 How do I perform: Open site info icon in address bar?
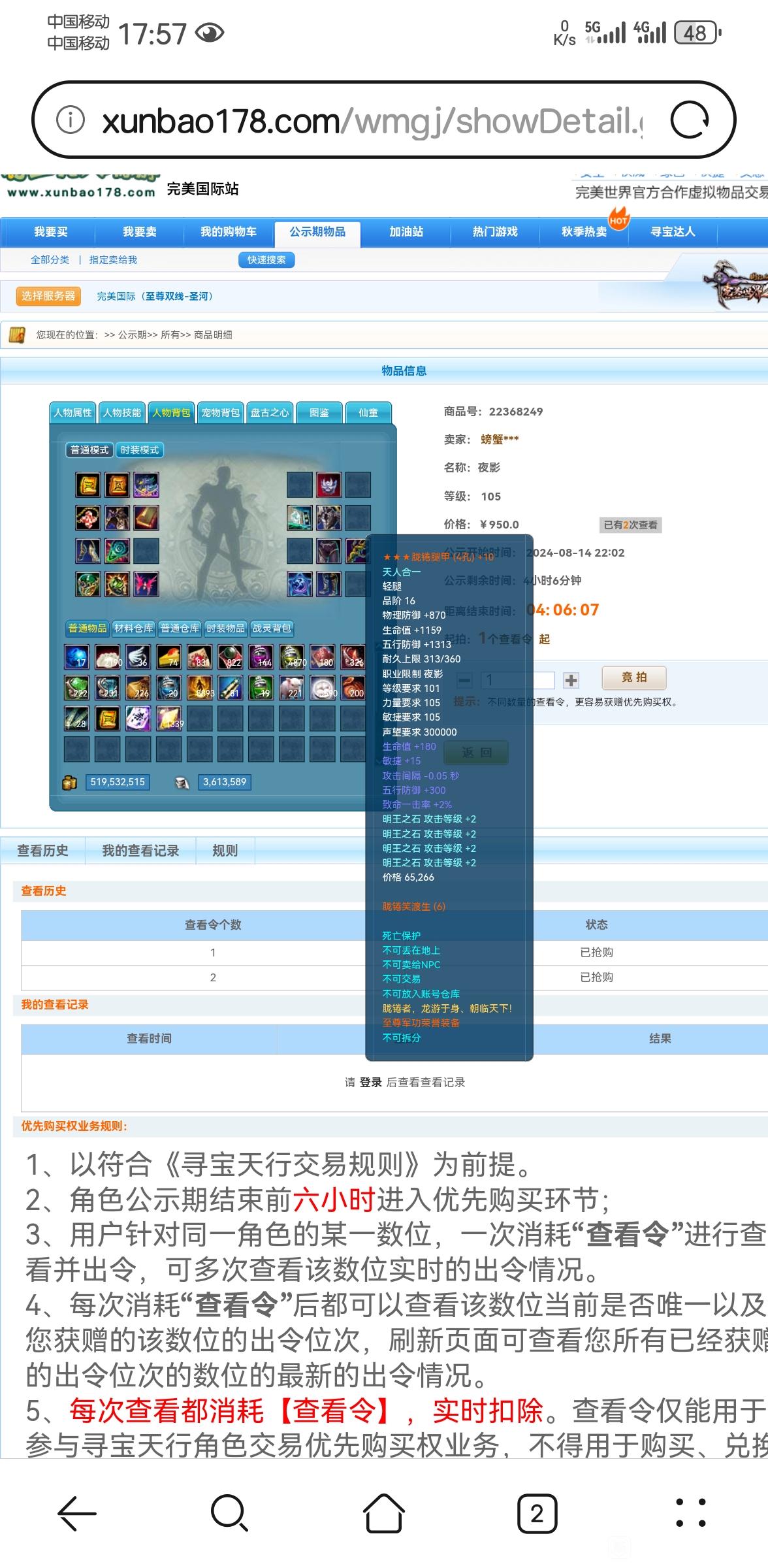coord(71,120)
